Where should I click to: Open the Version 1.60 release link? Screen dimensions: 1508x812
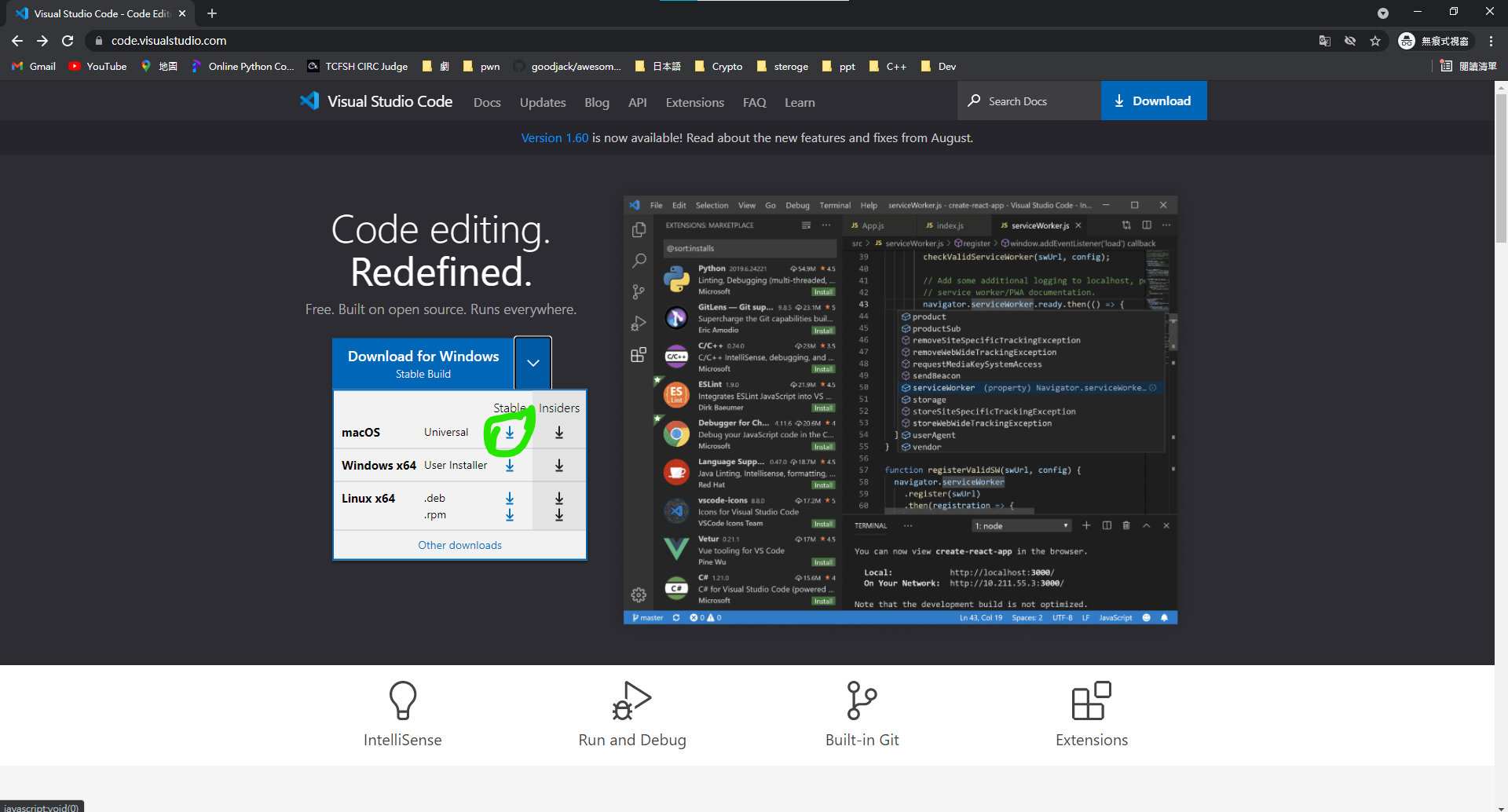(555, 138)
